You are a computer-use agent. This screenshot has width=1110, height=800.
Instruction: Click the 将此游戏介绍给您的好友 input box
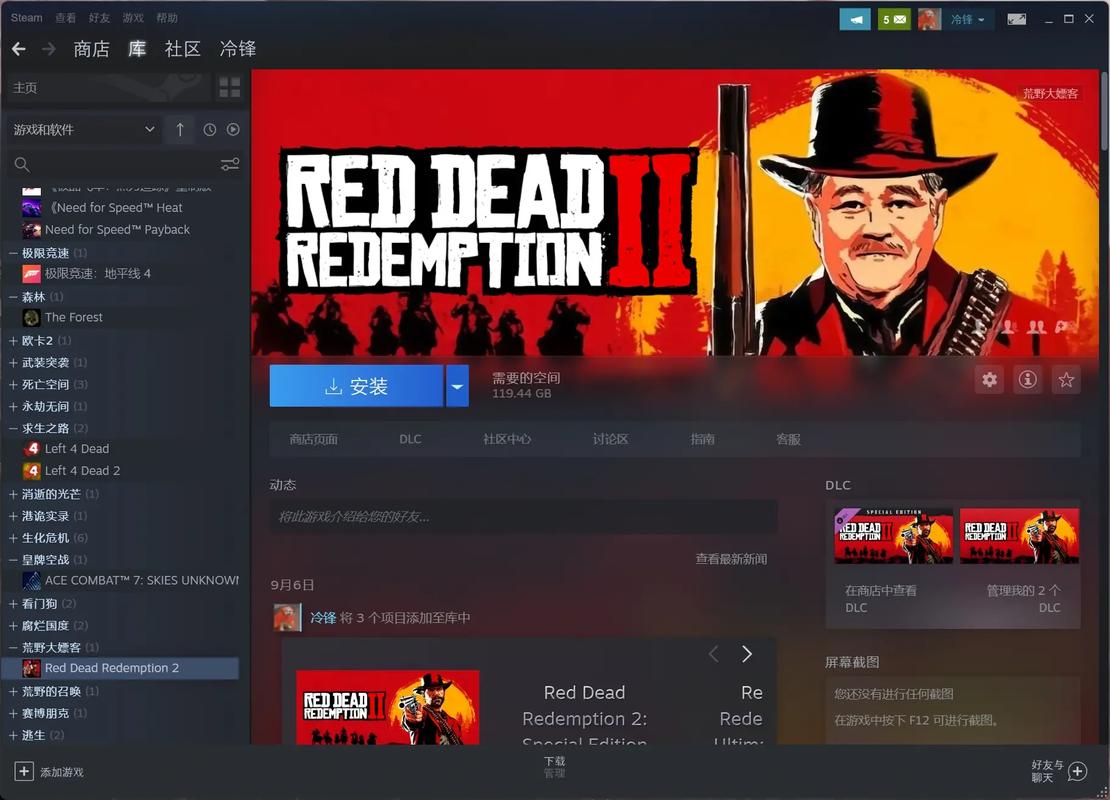(523, 517)
